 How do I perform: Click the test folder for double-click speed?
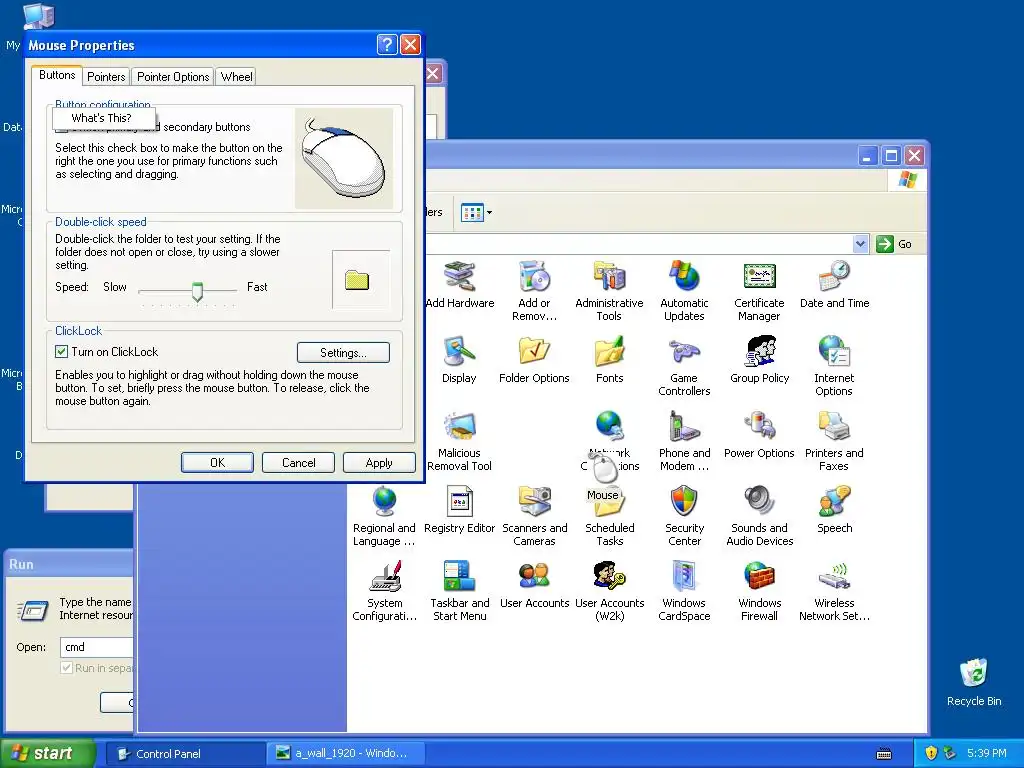coord(357,280)
